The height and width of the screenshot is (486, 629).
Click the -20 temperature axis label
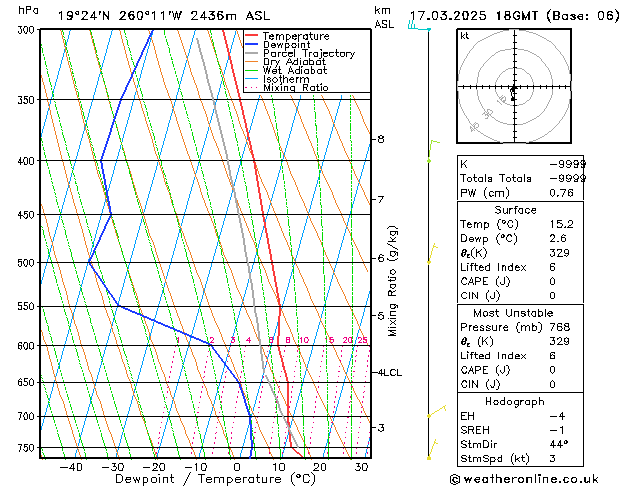154,467
